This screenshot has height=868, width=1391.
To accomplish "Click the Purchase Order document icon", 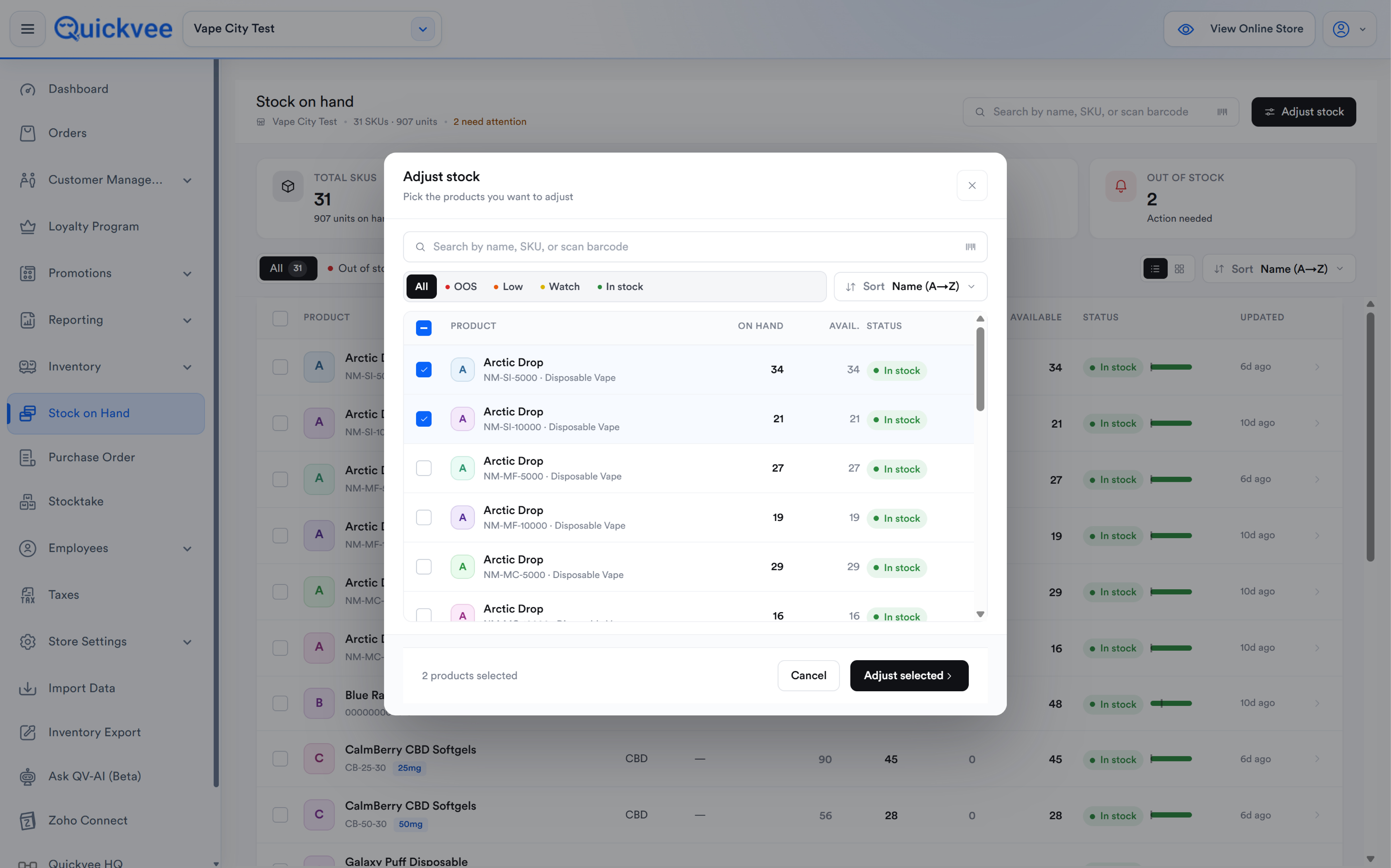I will pos(27,458).
